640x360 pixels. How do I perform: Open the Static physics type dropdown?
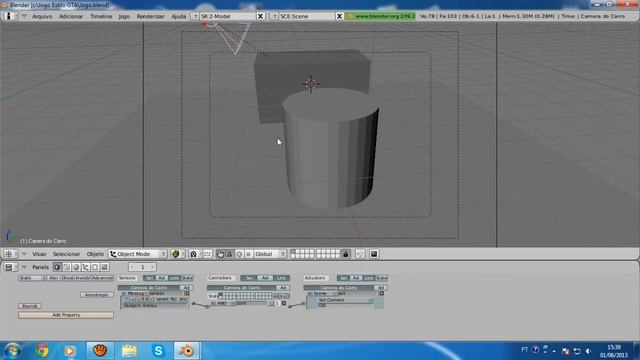tap(32, 278)
